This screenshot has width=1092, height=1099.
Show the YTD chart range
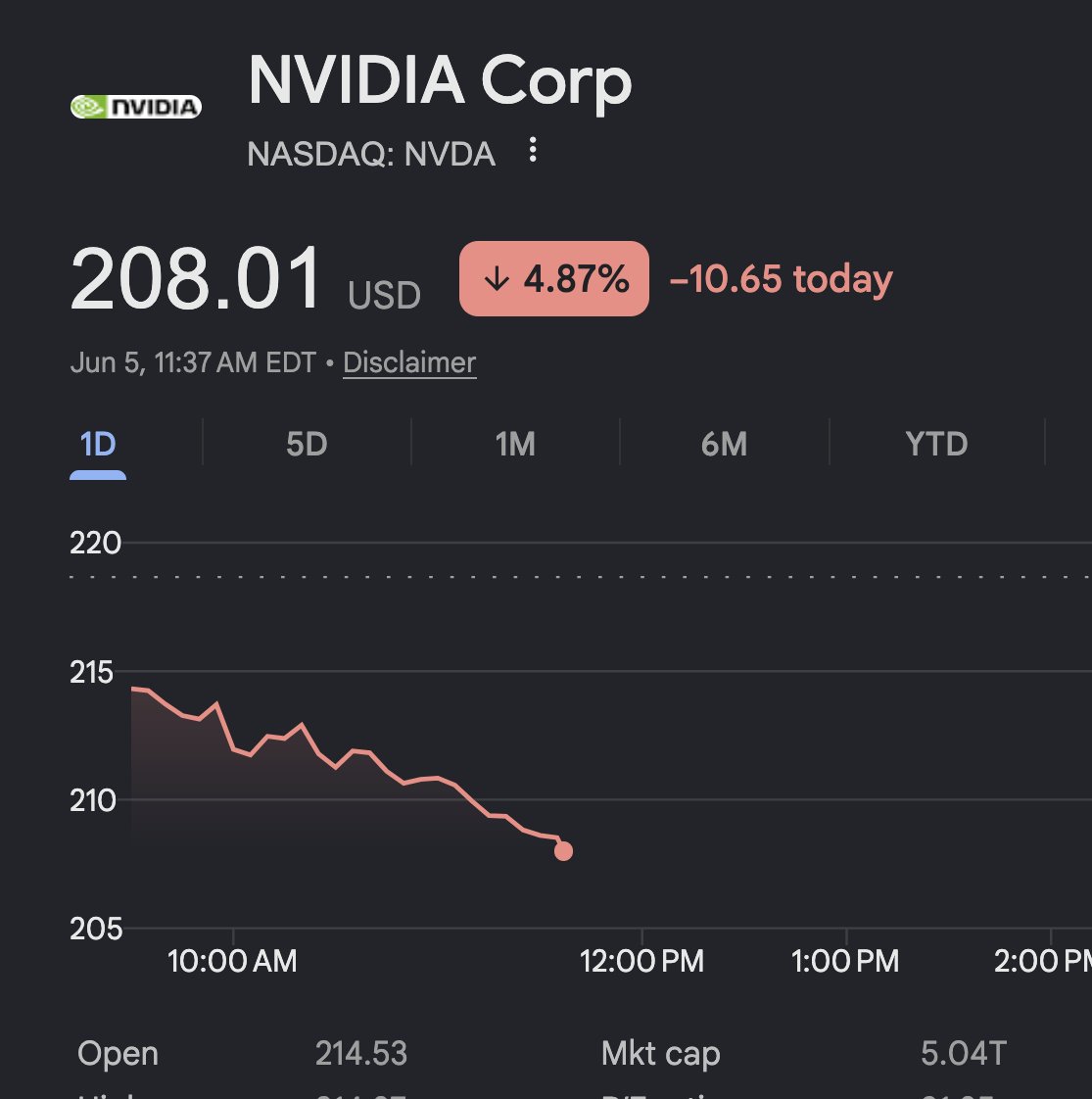pos(936,445)
